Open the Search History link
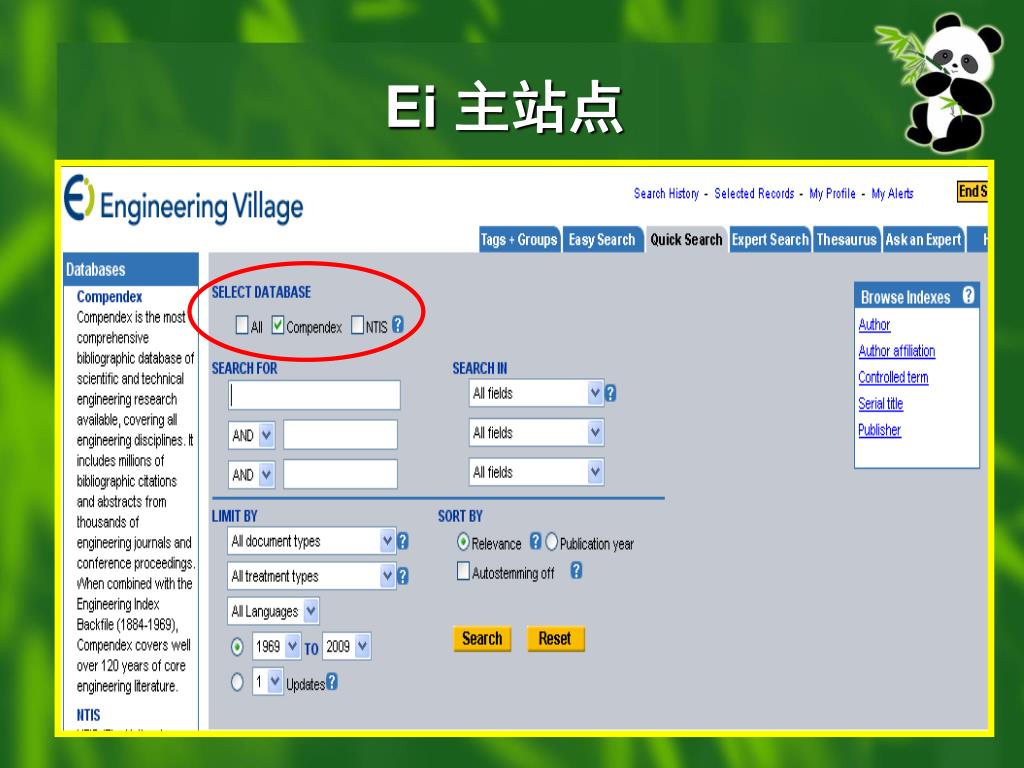This screenshot has height=768, width=1024. [666, 193]
